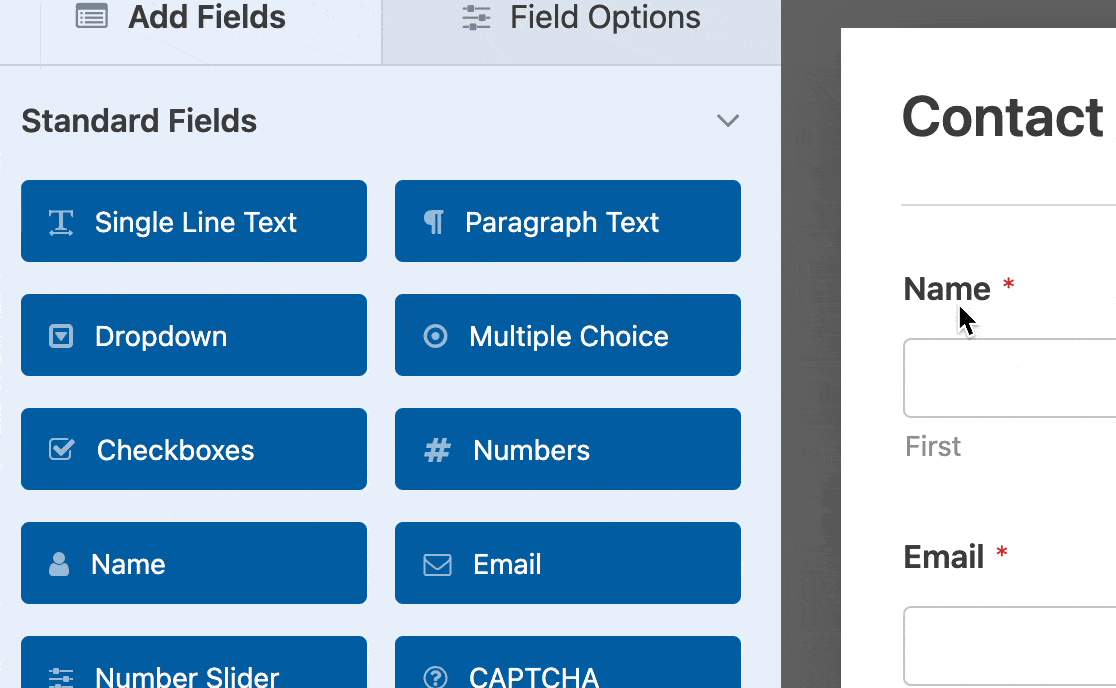The width and height of the screenshot is (1116, 688).
Task: Click the list icon beside Add Fields
Action: click(91, 16)
